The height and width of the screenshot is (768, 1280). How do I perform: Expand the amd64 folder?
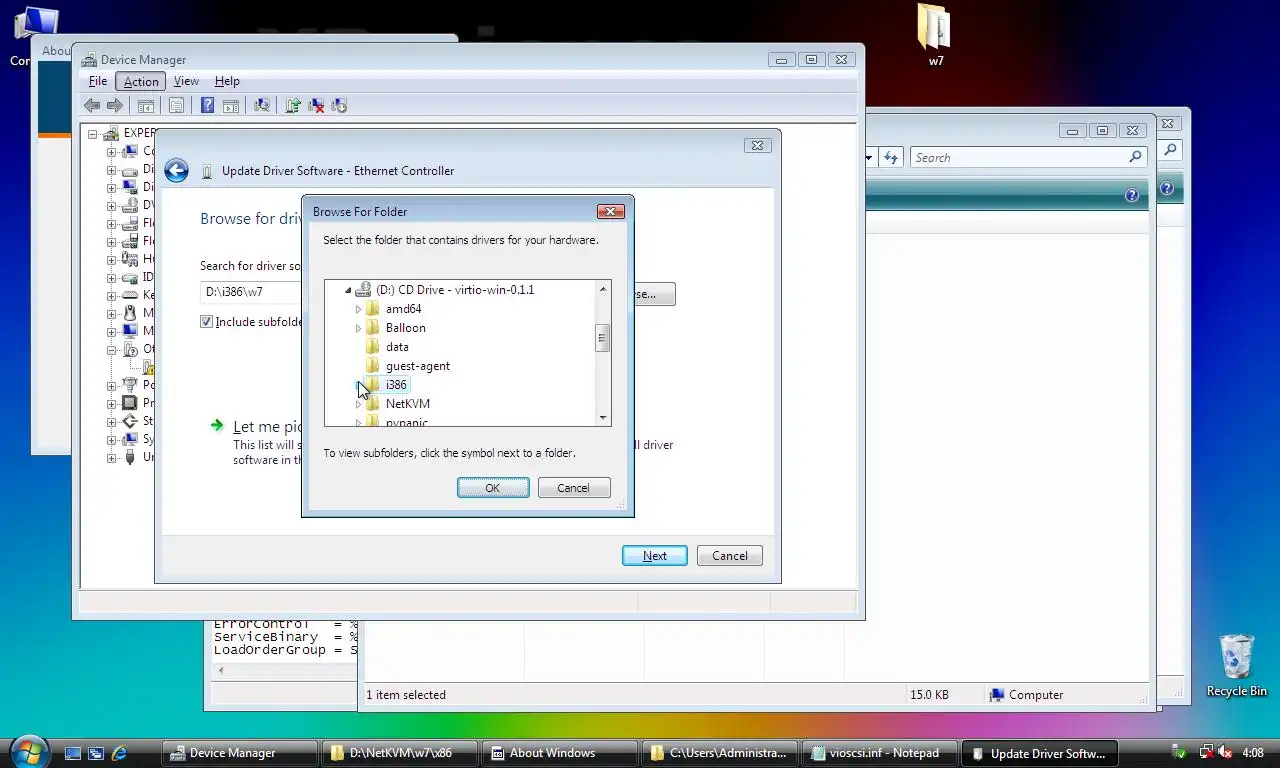pos(359,309)
